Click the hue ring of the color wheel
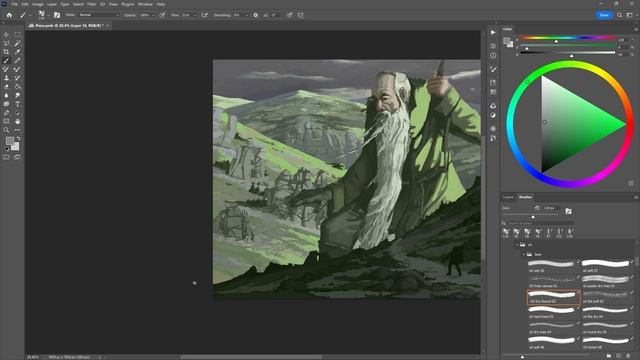The width and height of the screenshot is (640, 360). coord(570,64)
